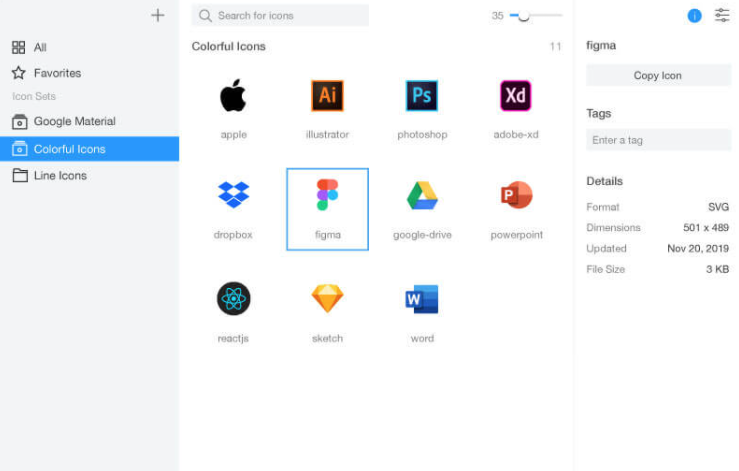Select the sketch icon
The width and height of the screenshot is (739, 471).
pyautogui.click(x=327, y=298)
